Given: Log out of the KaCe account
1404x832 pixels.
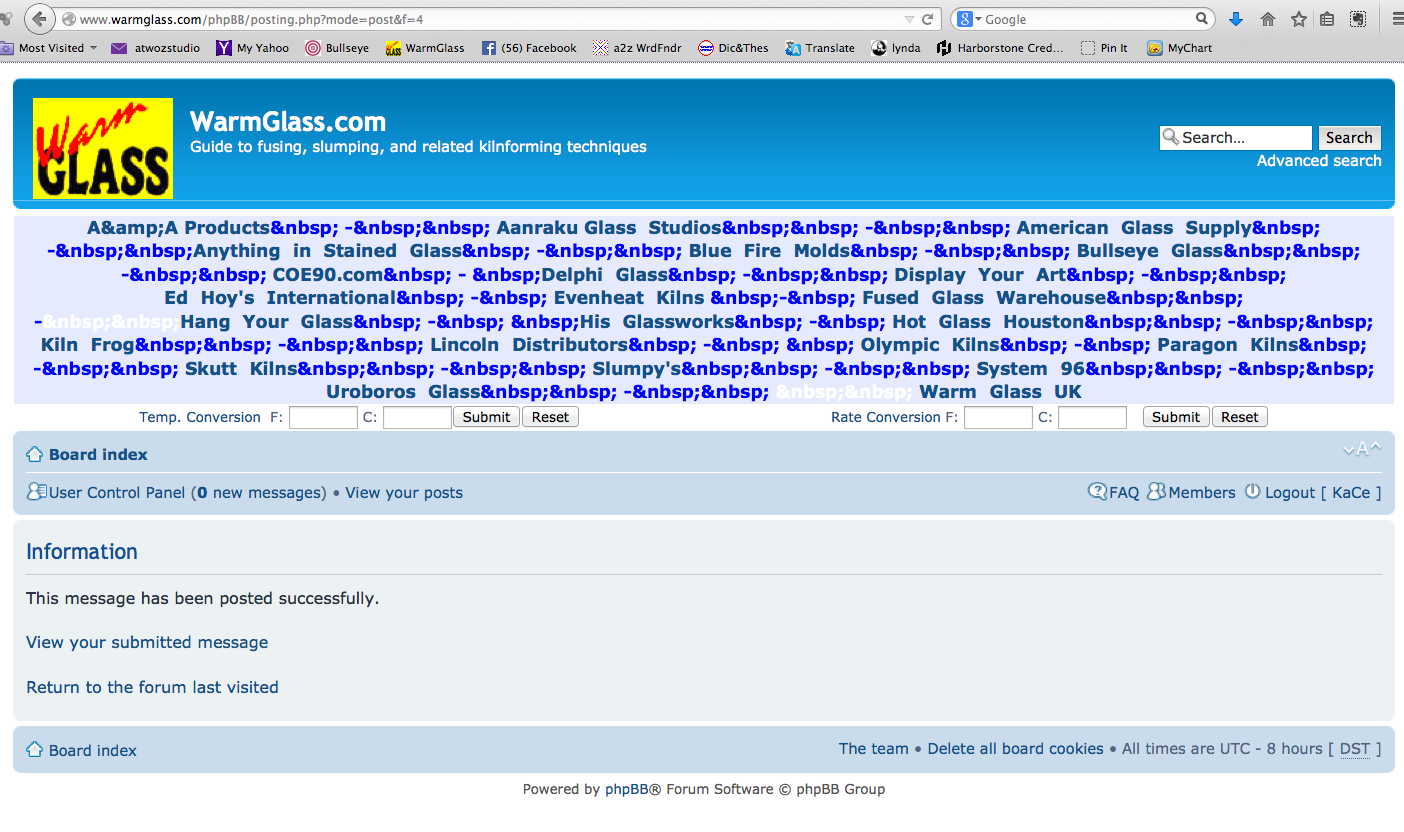Looking at the screenshot, I should (x=1289, y=492).
